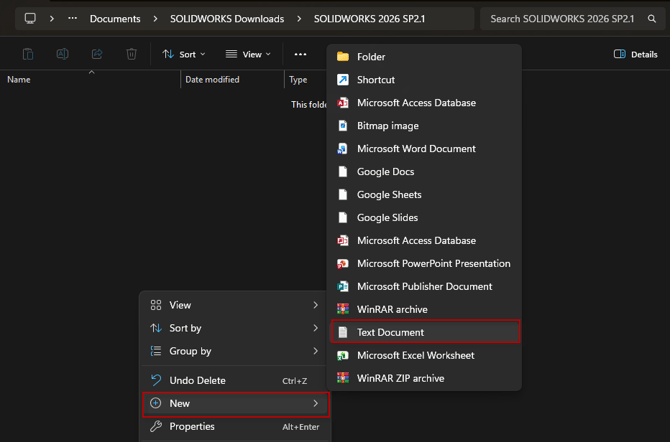Choose Sort by in context menu

(234, 328)
